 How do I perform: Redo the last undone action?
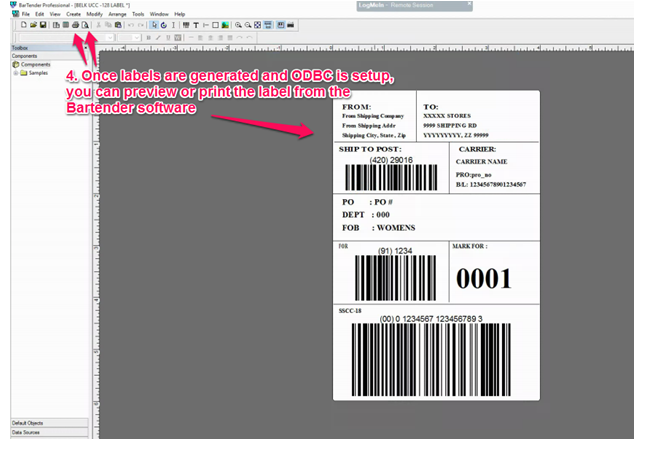coord(141,25)
